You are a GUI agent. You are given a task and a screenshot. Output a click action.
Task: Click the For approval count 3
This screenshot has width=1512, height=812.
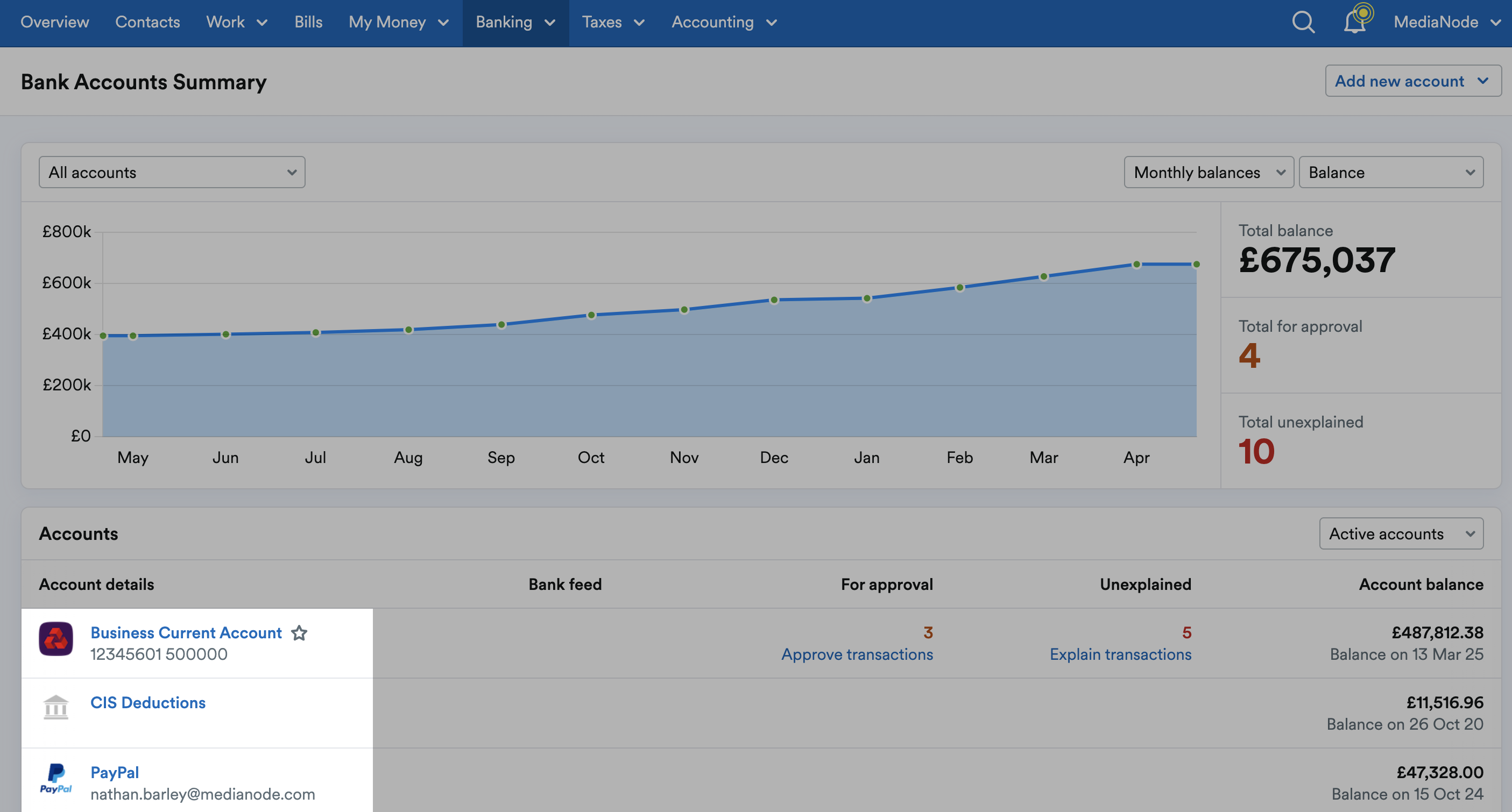[928, 633]
